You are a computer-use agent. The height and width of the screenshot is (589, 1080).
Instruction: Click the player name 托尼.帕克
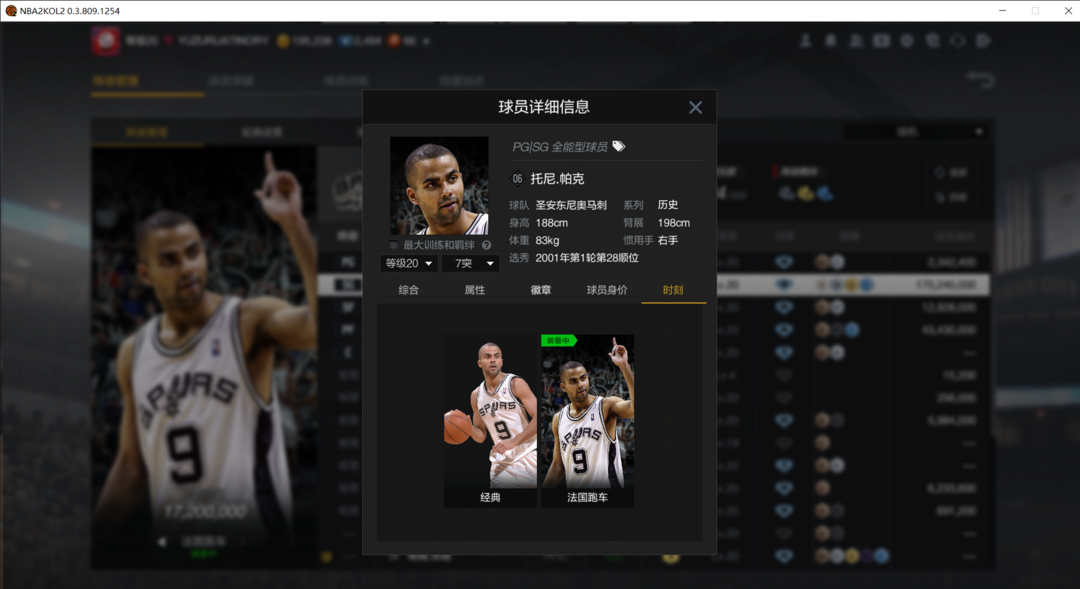(557, 179)
